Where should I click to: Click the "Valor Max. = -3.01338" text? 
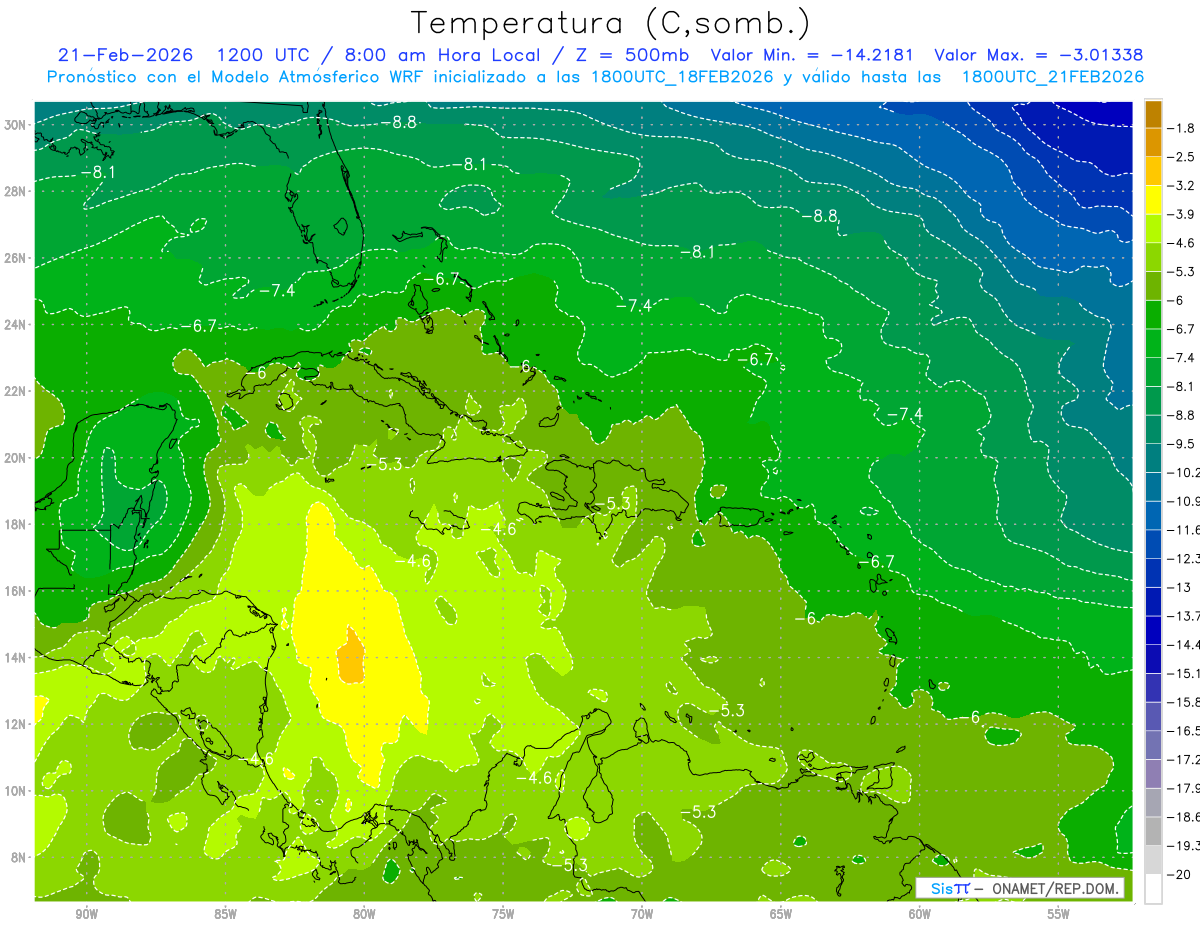pyautogui.click(x=1039, y=55)
